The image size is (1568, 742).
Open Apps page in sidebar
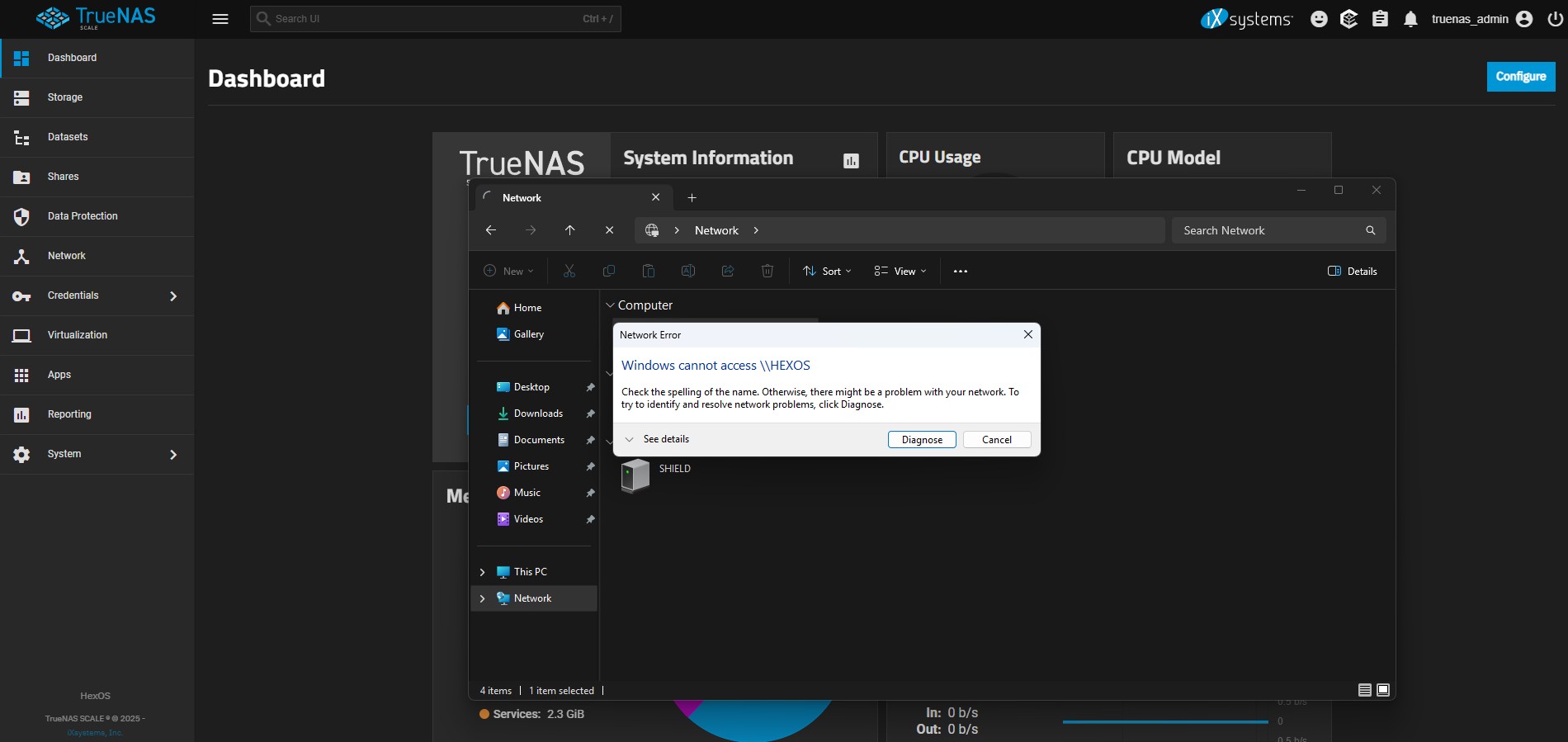tap(97, 375)
